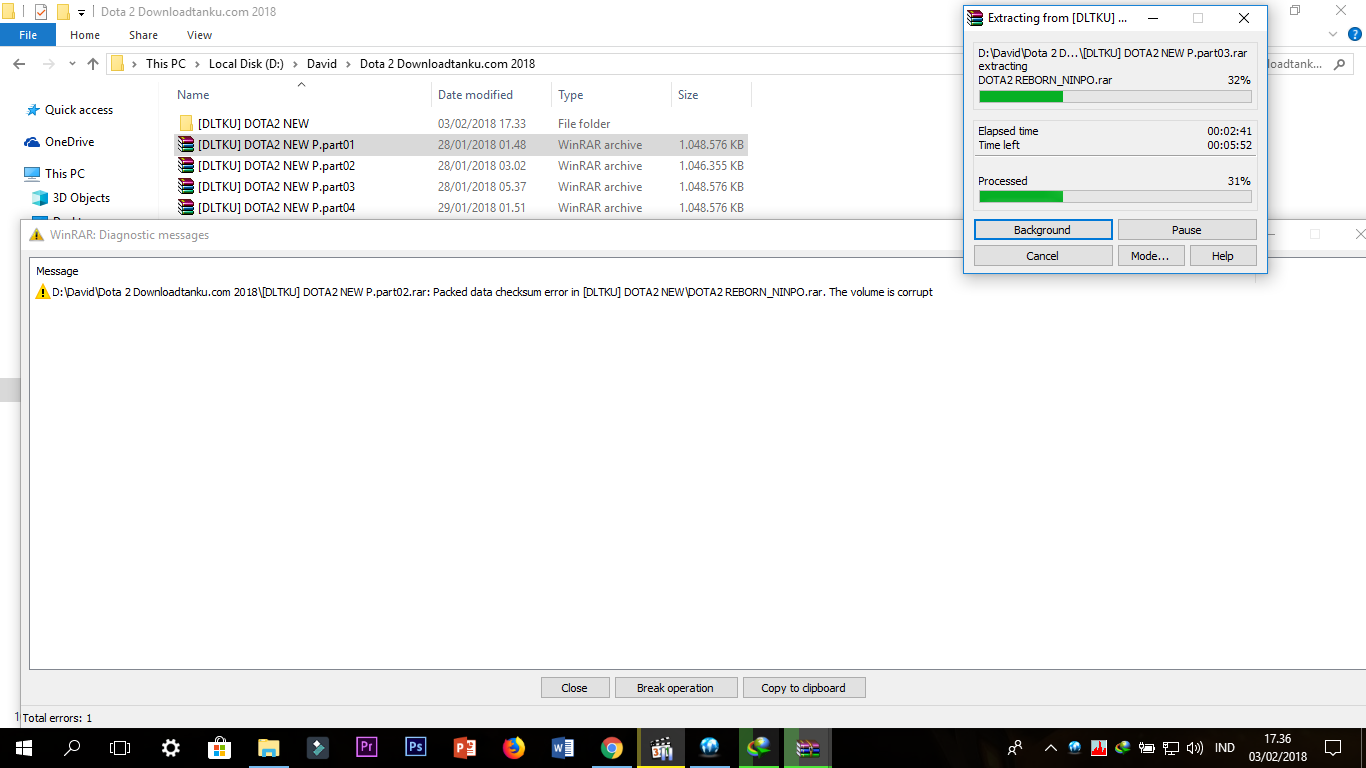The image size is (1366, 768).
Task: Click the [DLTKU] DOTA2 NEW folder icon
Action: 186,124
